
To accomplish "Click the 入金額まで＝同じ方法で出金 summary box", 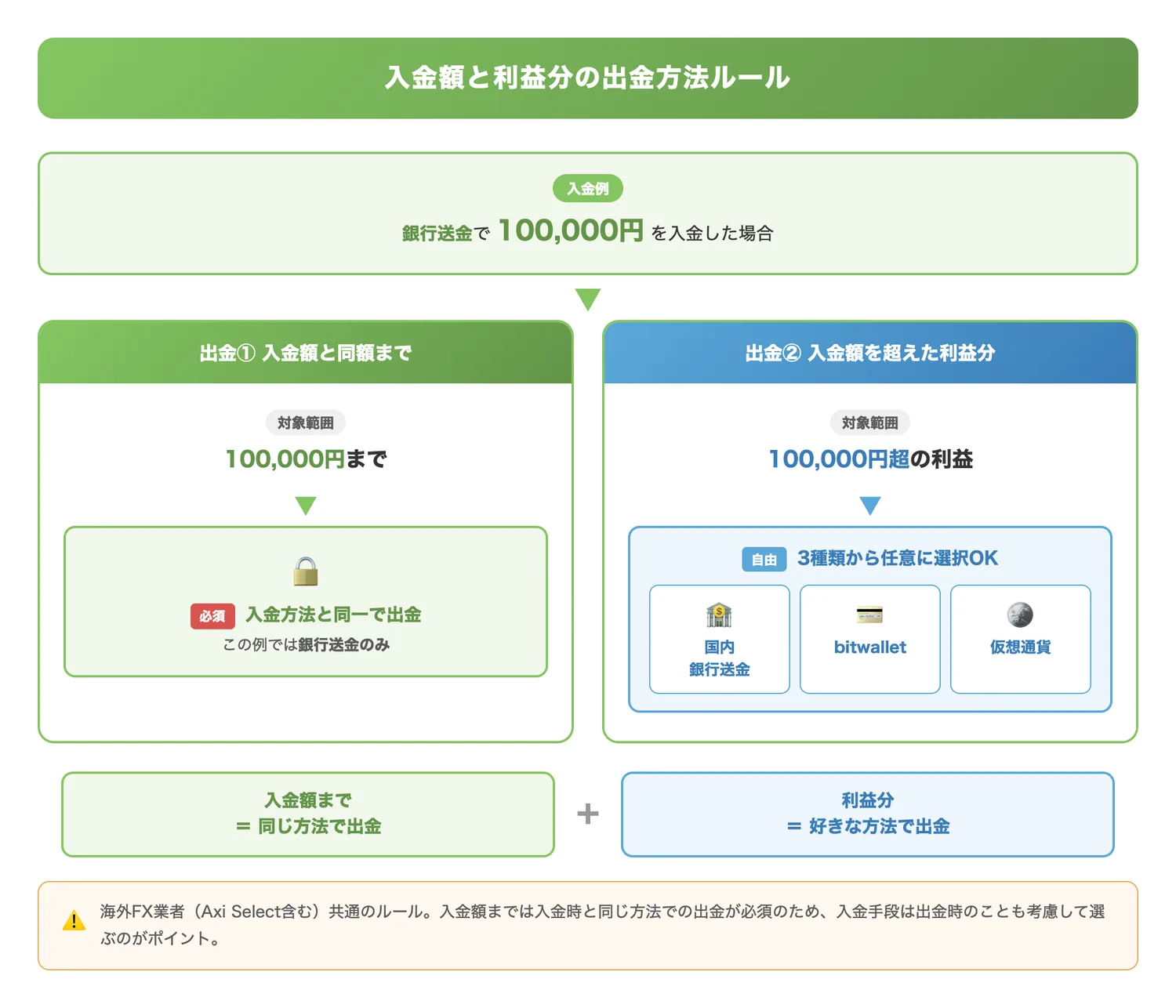I will [x=308, y=814].
